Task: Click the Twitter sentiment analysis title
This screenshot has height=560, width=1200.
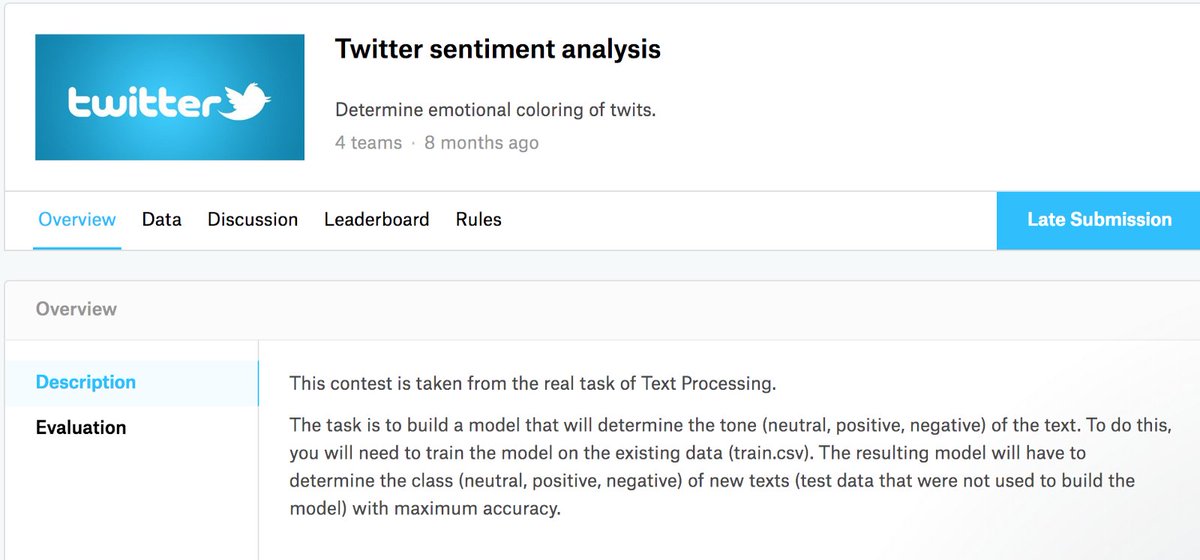Action: [498, 49]
